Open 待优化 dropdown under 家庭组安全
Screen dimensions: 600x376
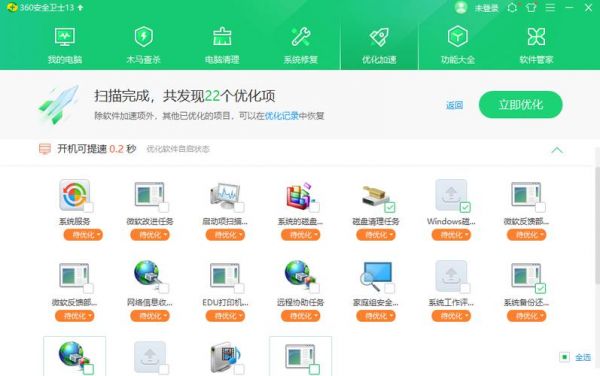coord(376,316)
